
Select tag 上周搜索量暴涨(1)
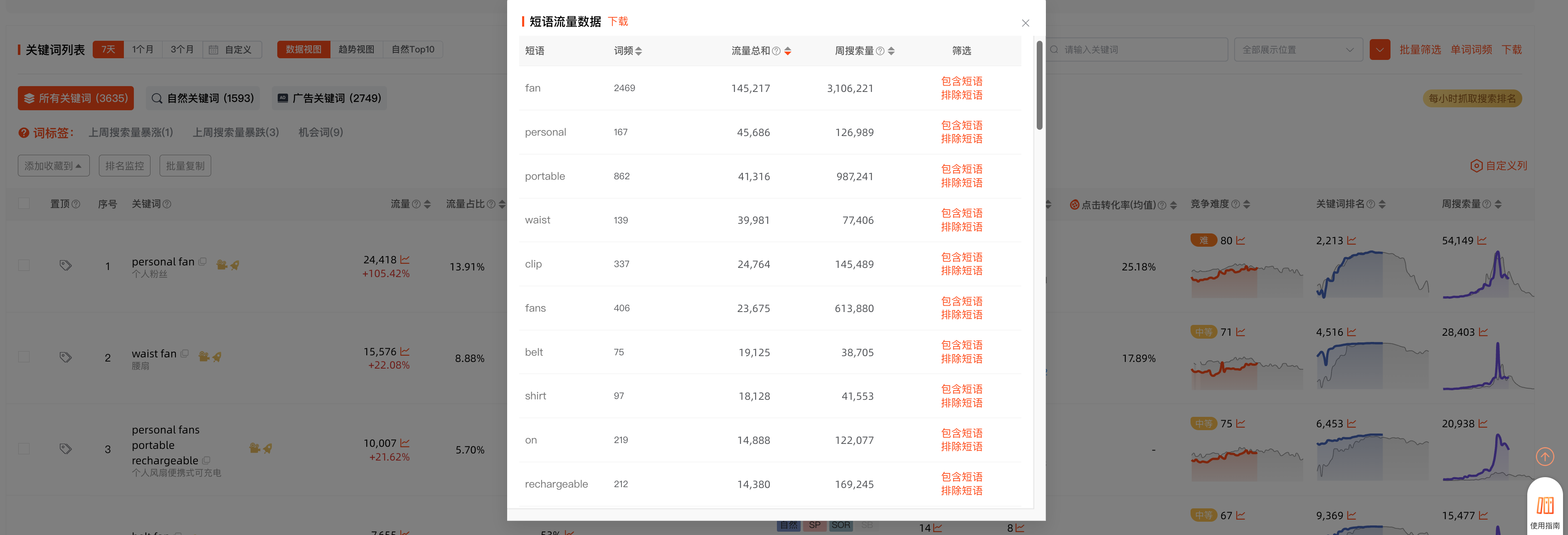pyautogui.click(x=131, y=132)
